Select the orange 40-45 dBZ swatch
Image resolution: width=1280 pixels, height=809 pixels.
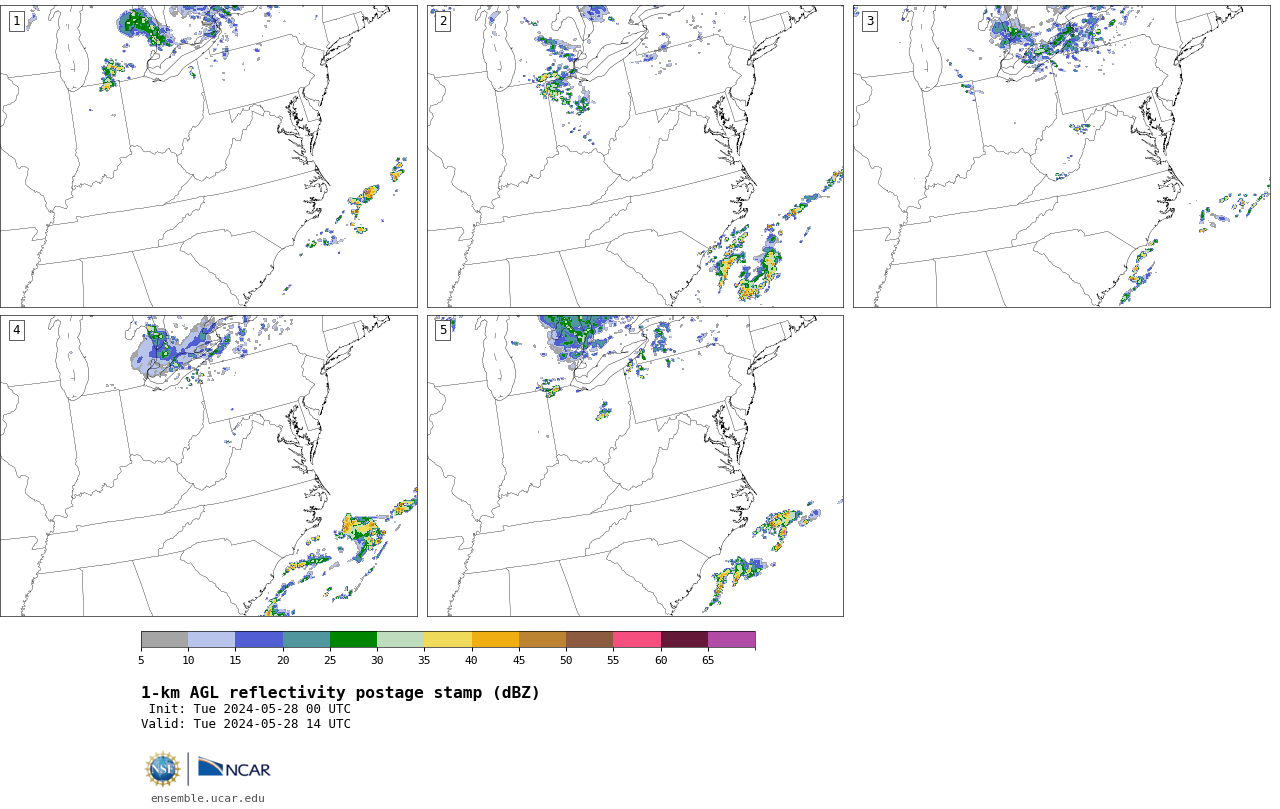coord(495,640)
